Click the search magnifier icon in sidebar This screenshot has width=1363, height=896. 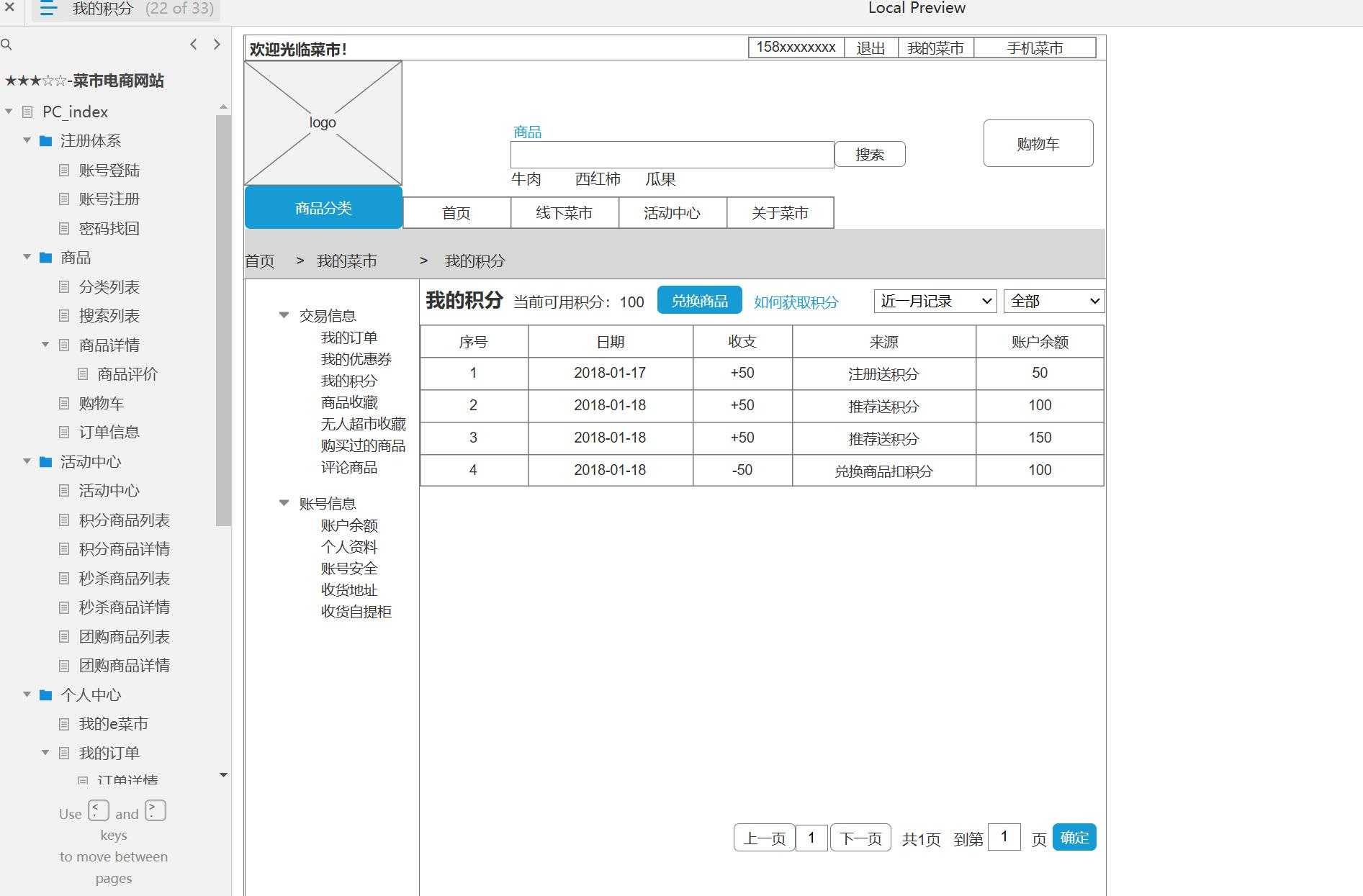(6, 45)
